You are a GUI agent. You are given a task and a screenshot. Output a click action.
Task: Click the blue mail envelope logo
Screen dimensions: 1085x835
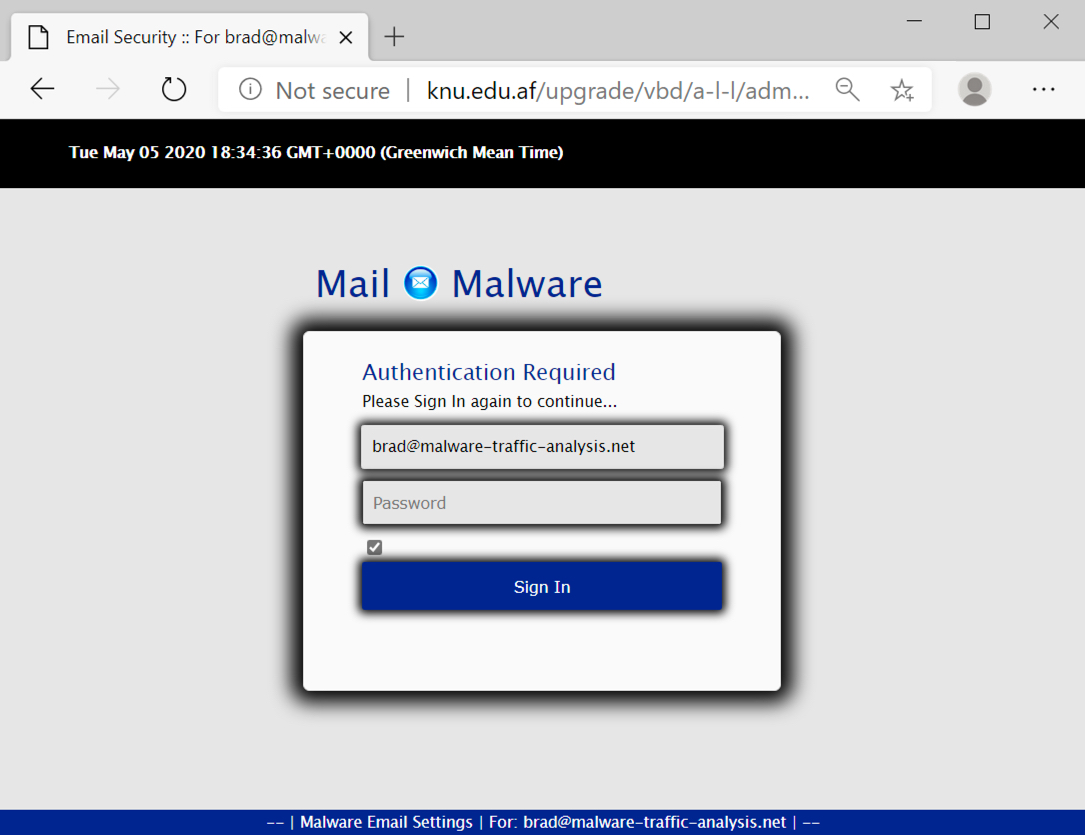(421, 283)
